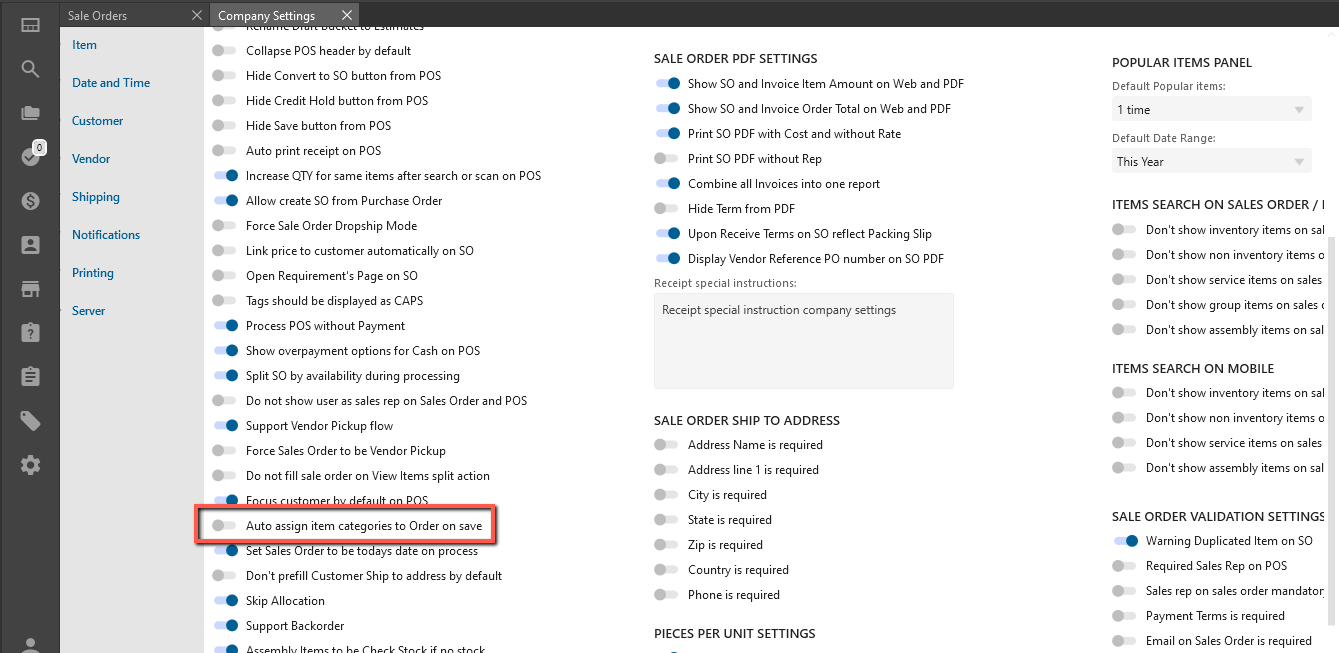
Task: Turn on Print SO PDF without Rep
Action: click(x=666, y=159)
